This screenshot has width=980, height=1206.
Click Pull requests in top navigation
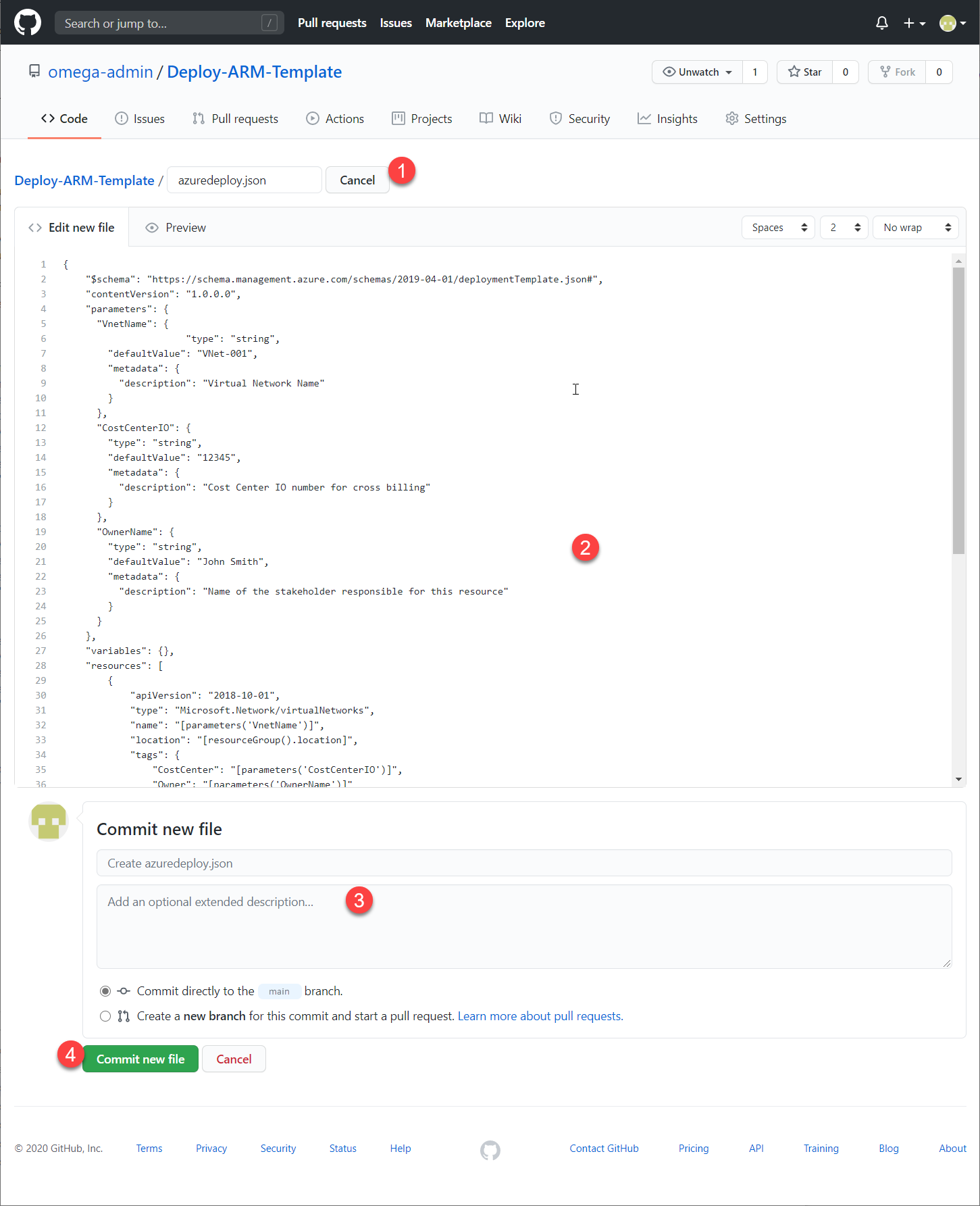pyautogui.click(x=332, y=23)
